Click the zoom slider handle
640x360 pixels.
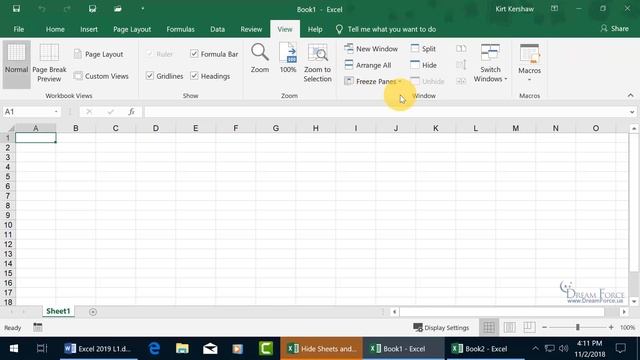[x=578, y=327]
